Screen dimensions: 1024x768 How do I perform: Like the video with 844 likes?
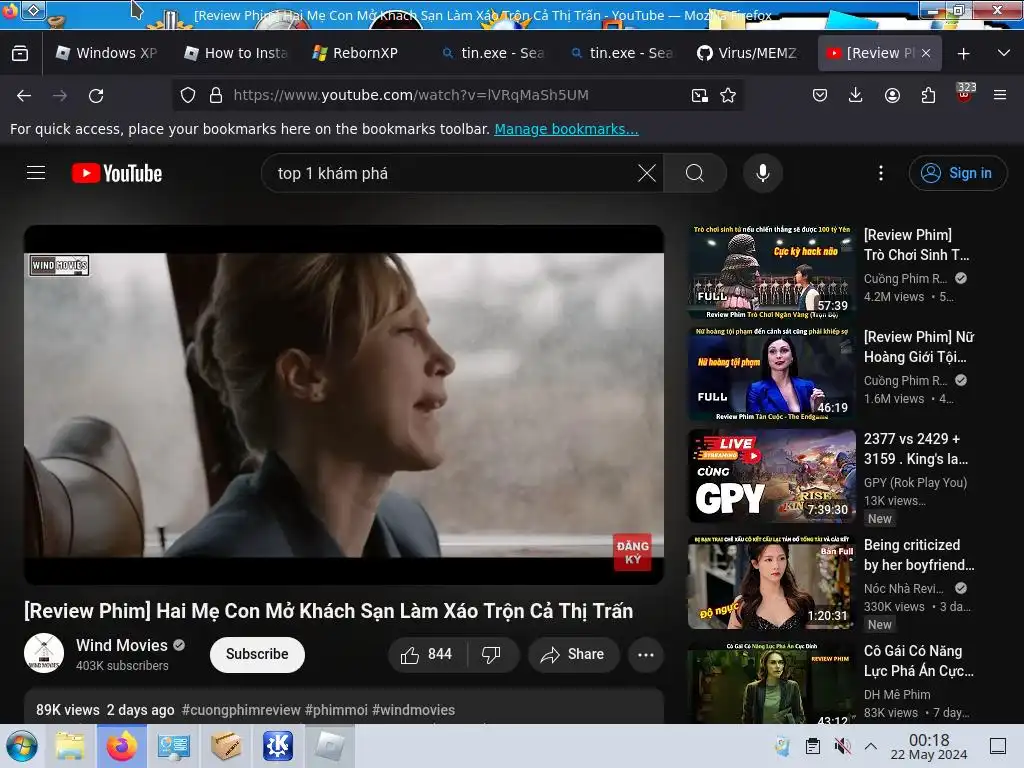click(426, 654)
